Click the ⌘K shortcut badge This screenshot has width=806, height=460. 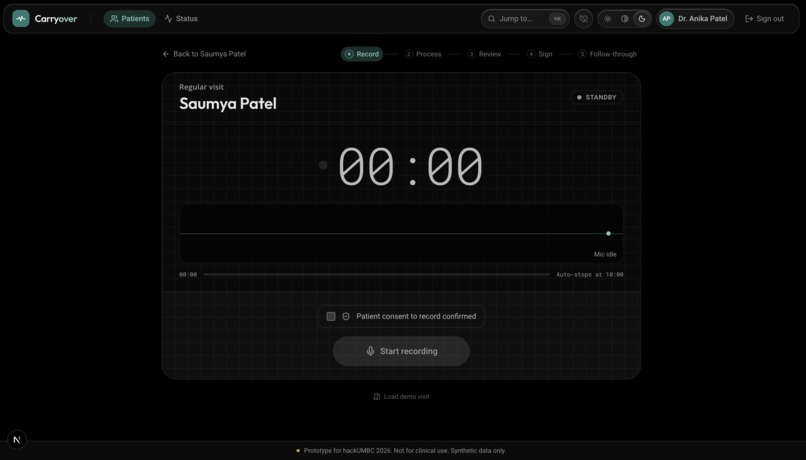tap(557, 19)
